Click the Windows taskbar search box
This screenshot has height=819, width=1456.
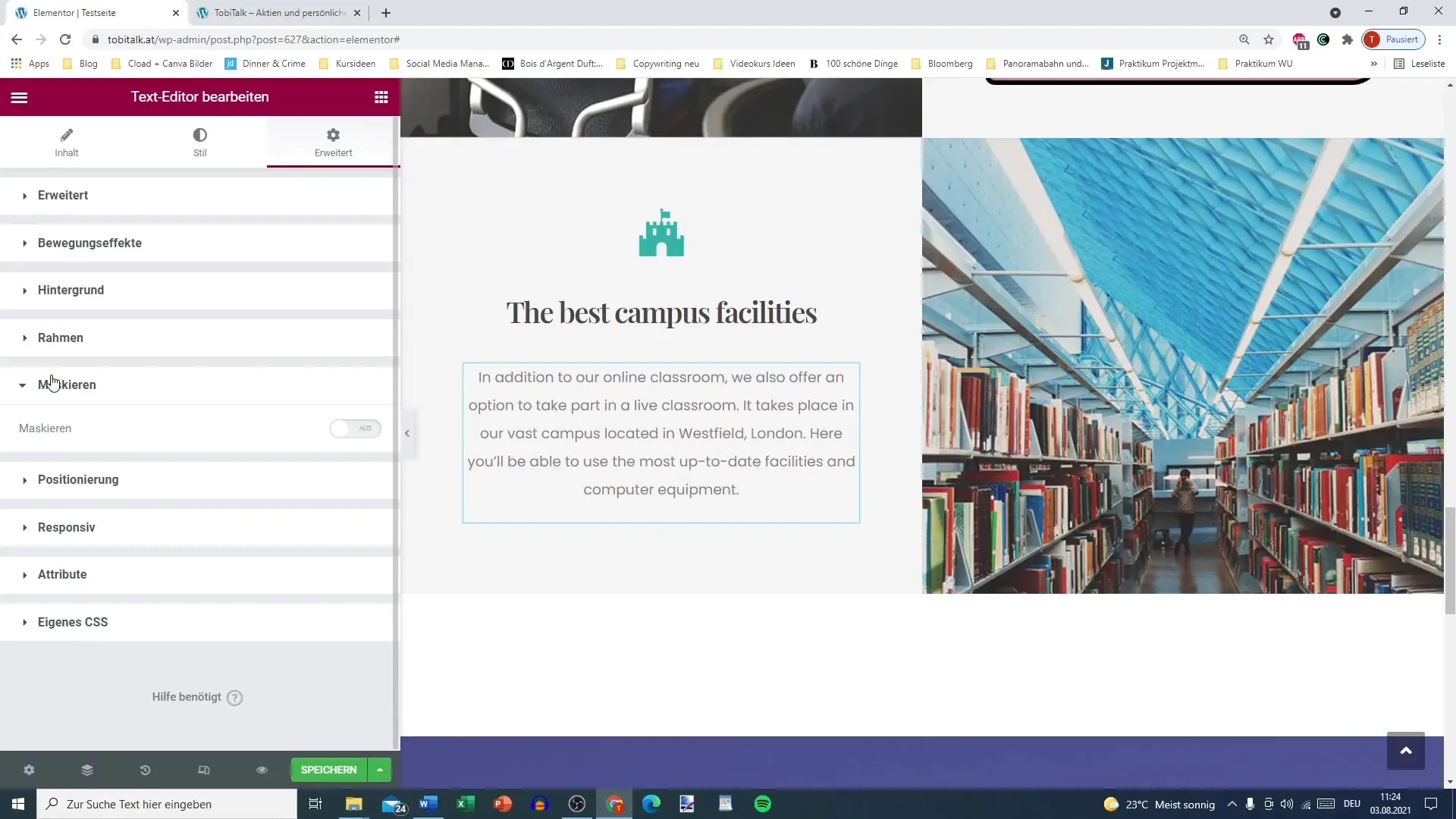tap(167, 804)
